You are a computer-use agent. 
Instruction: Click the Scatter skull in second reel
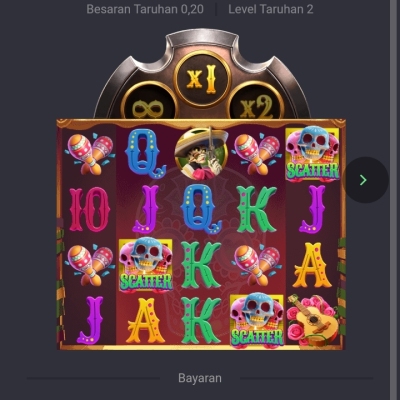pyautogui.click(x=146, y=265)
